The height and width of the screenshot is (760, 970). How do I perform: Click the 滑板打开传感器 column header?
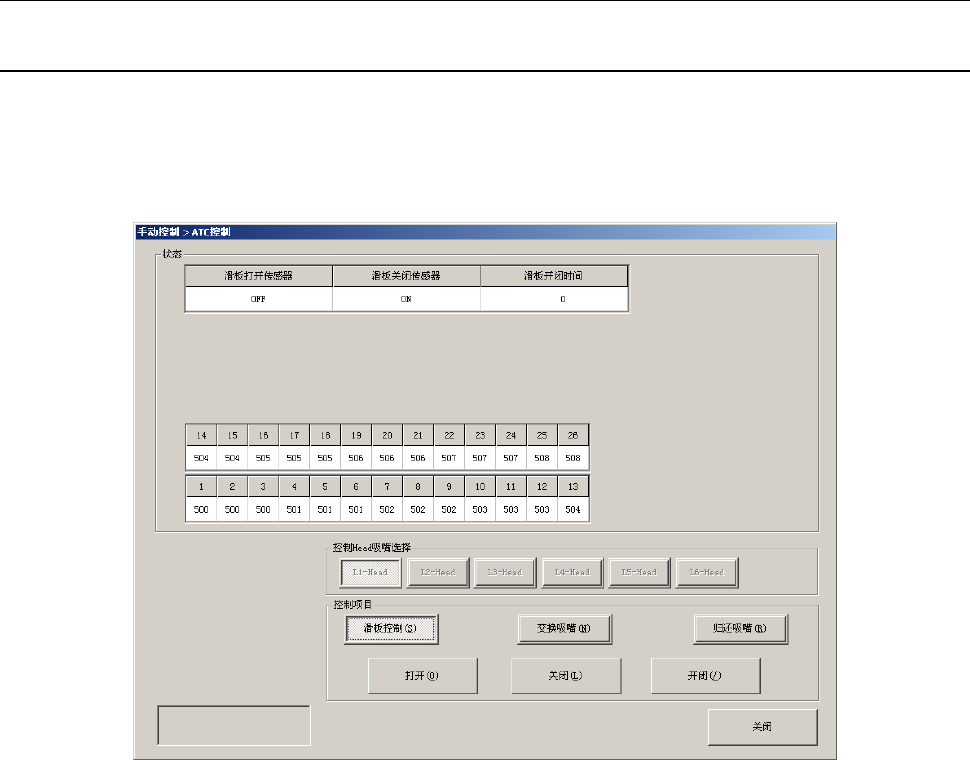click(259, 276)
